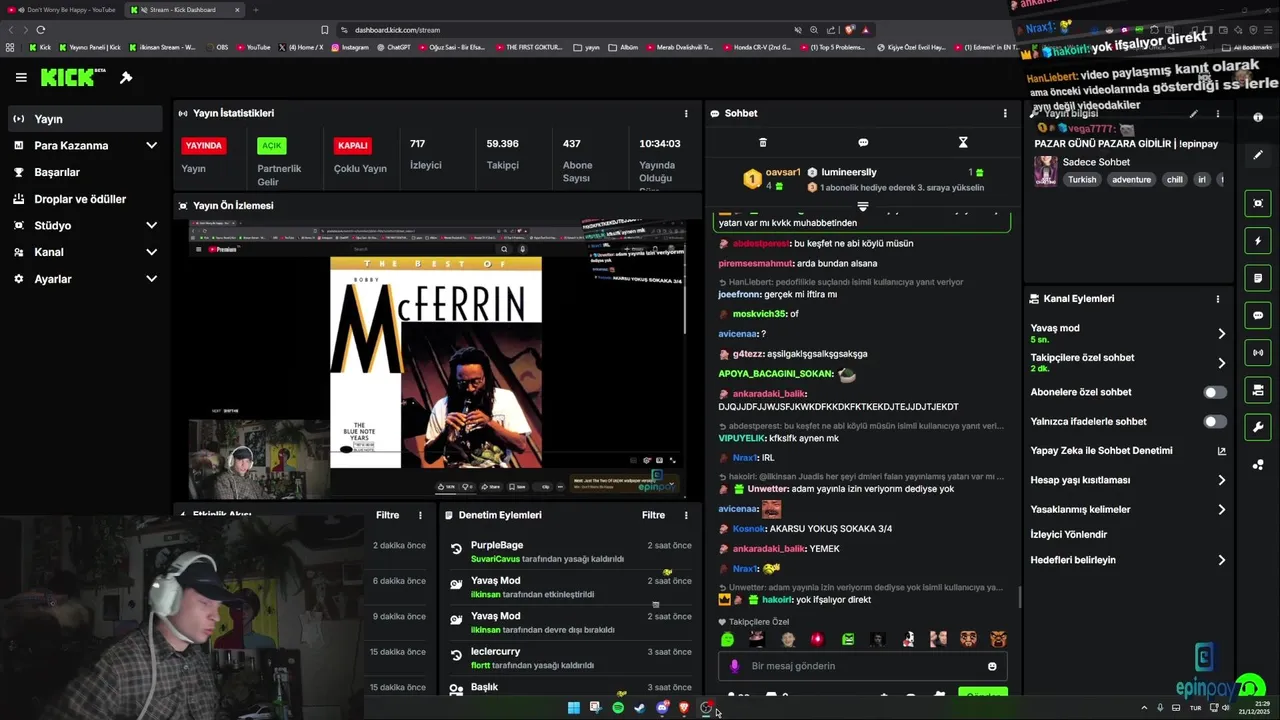The image size is (1280, 720).
Task: Open the Hesap yaşı kısıtlaması chevron
Action: click(x=1221, y=480)
